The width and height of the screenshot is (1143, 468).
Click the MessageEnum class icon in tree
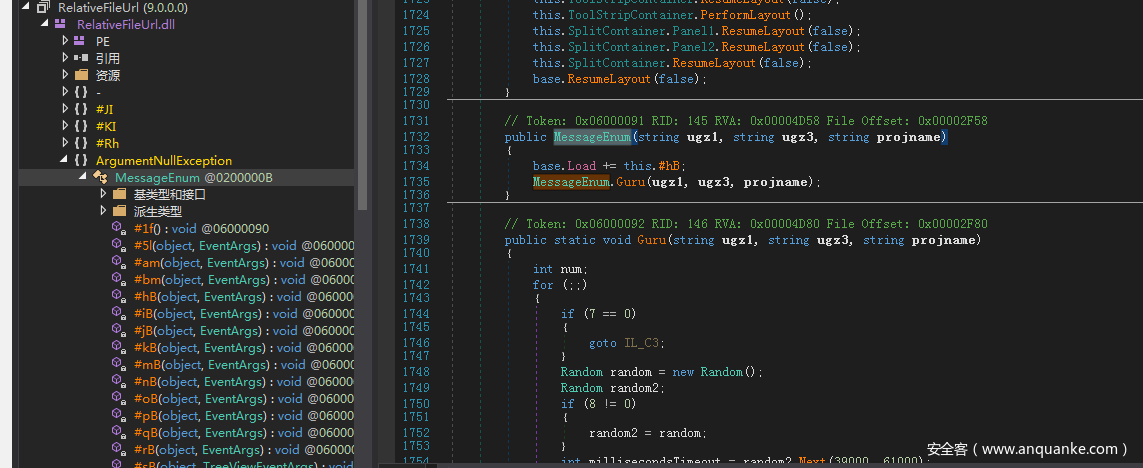pyautogui.click(x=100, y=177)
